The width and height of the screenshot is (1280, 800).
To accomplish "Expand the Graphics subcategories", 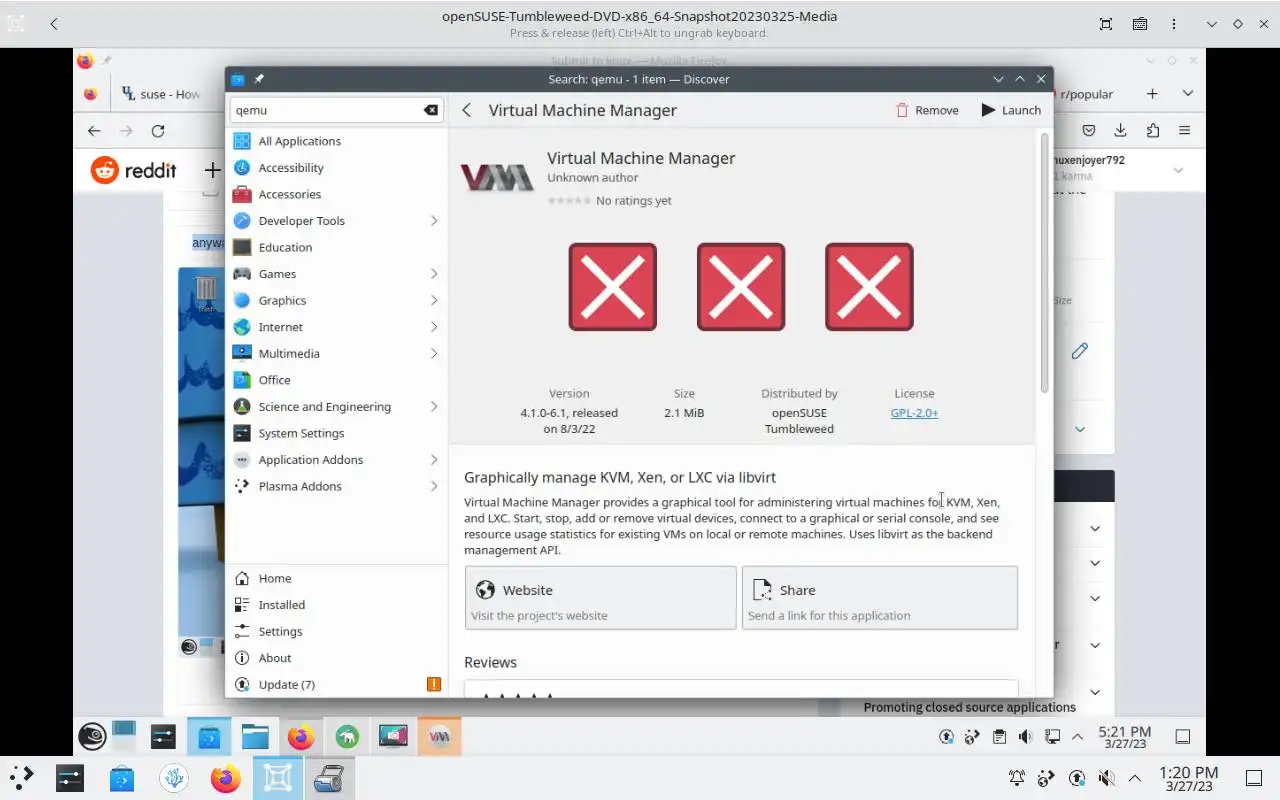I will 434,300.
